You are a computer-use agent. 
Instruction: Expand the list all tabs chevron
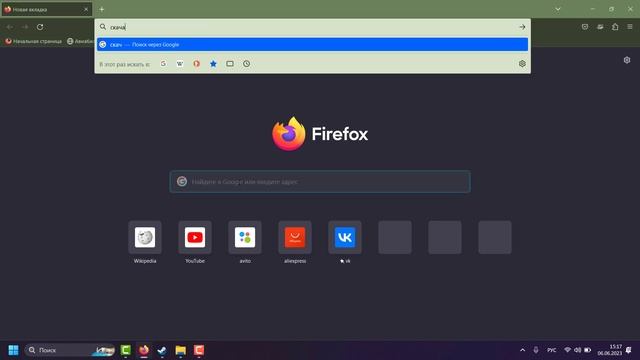point(558,9)
